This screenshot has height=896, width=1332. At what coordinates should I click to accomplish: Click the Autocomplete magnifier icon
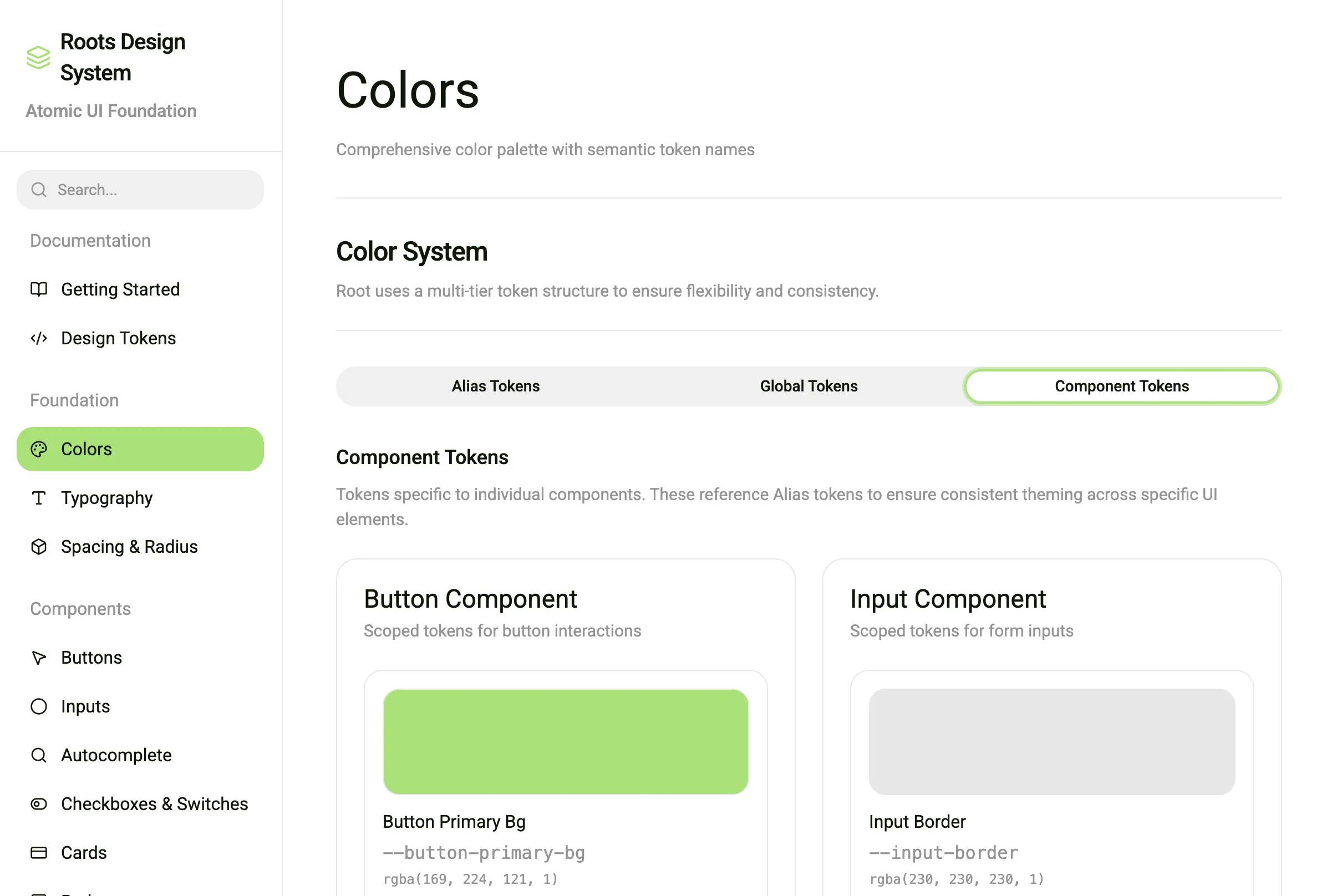click(38, 755)
